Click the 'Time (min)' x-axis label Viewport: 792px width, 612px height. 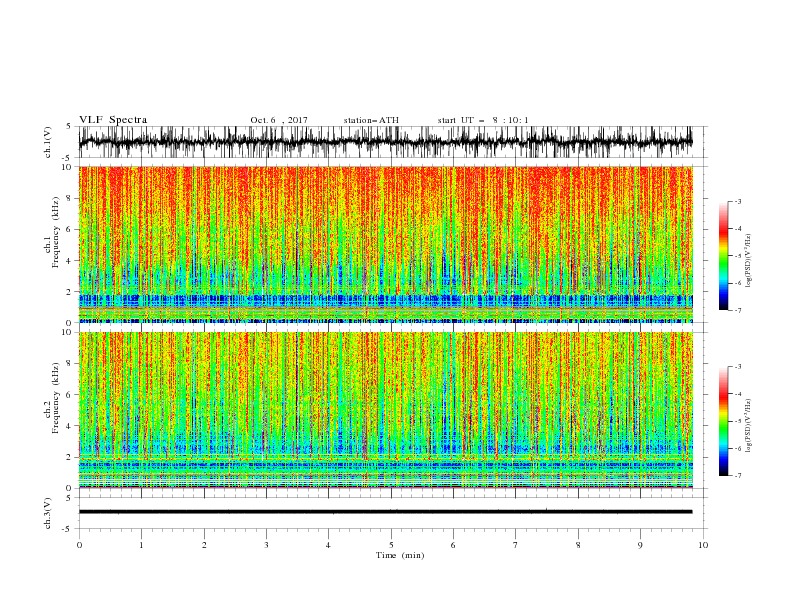[400, 555]
